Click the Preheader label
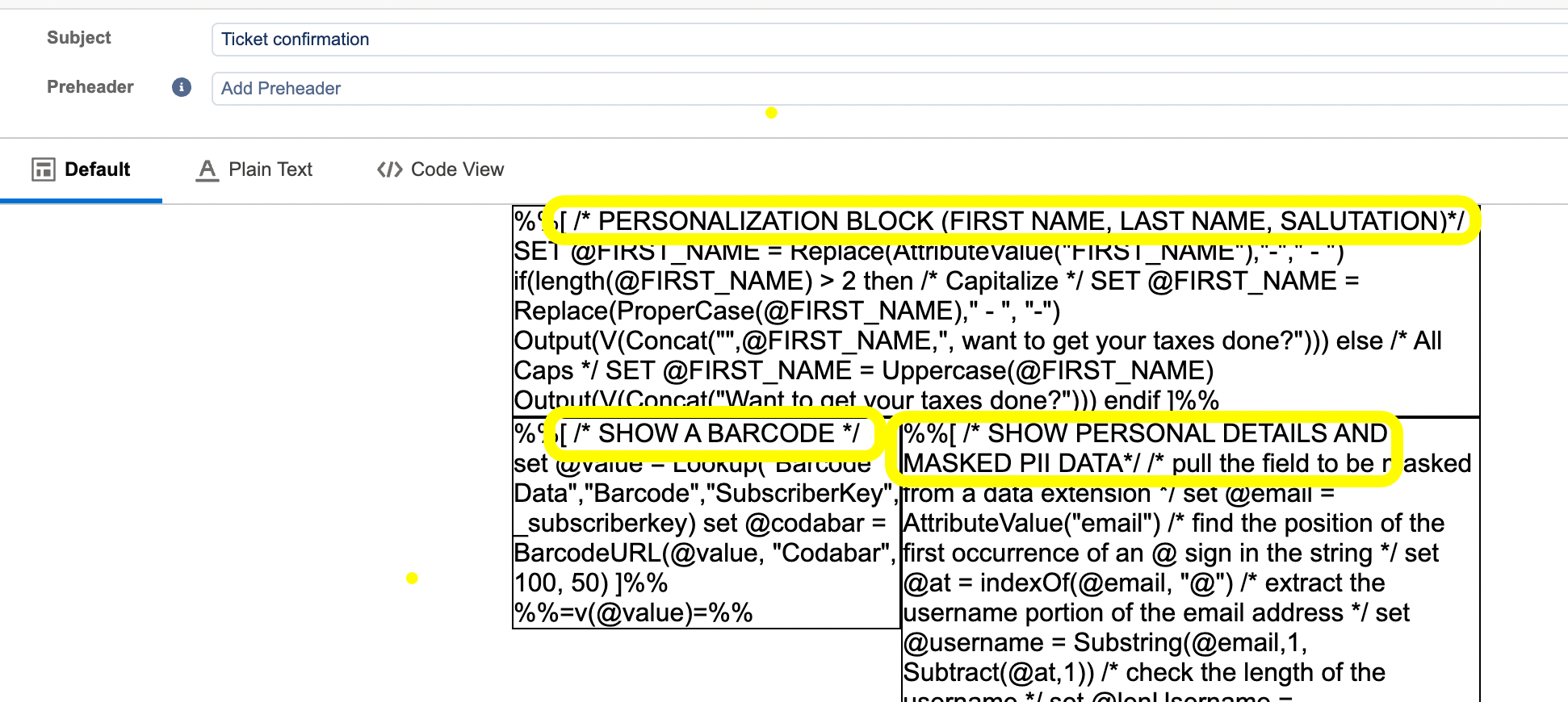The height and width of the screenshot is (702, 1568). (90, 87)
